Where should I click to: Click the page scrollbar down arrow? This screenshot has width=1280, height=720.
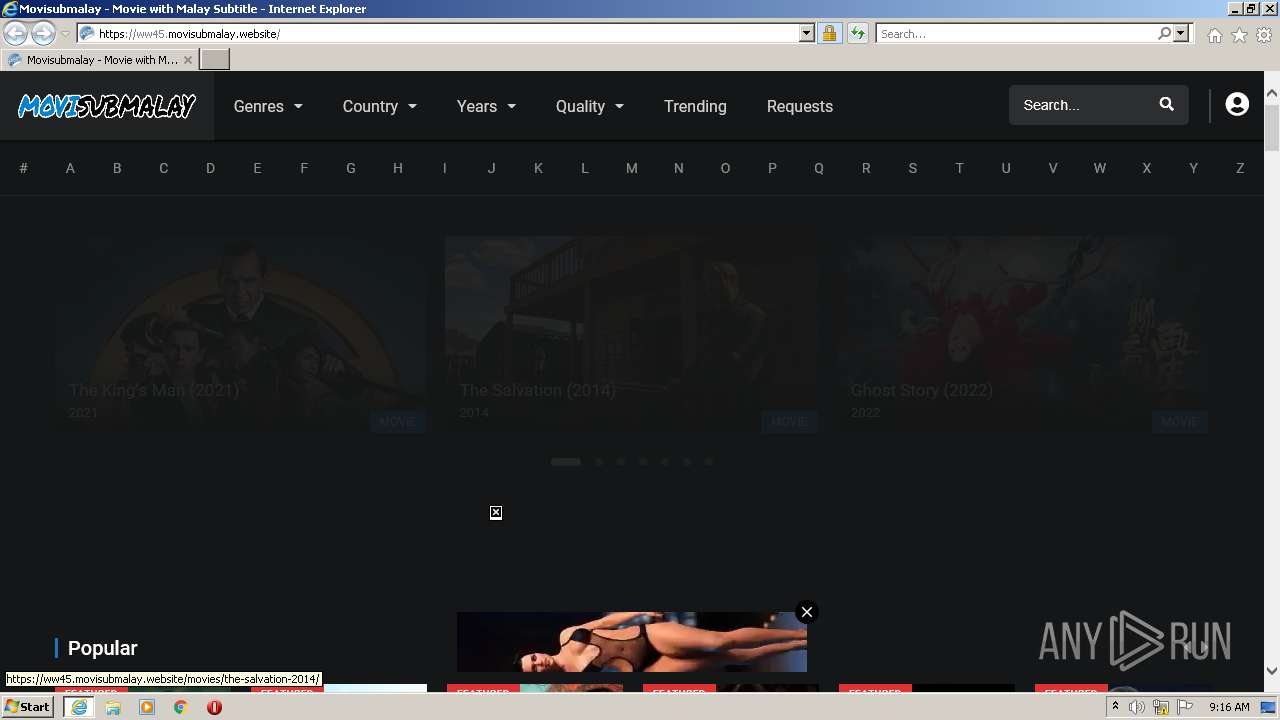point(1271,671)
